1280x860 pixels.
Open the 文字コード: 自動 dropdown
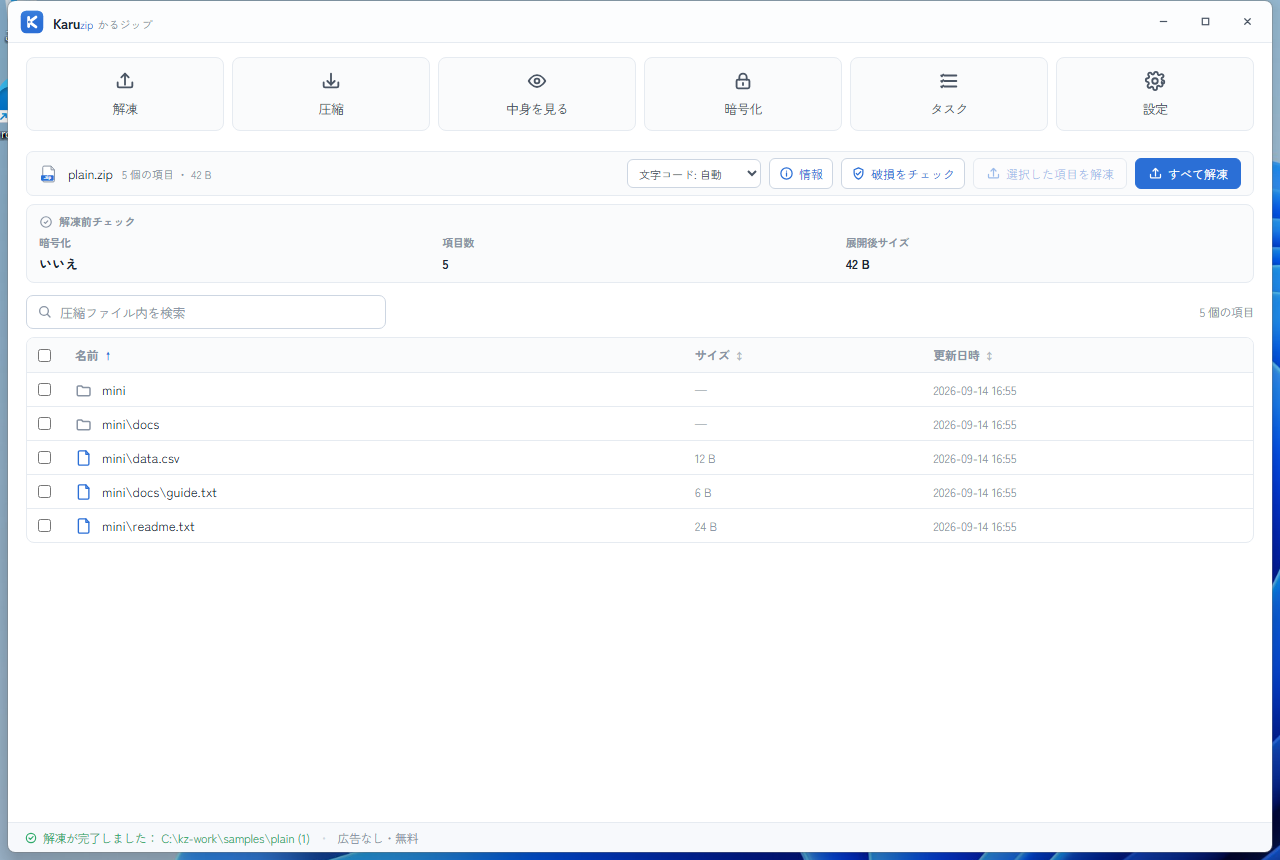click(x=694, y=174)
